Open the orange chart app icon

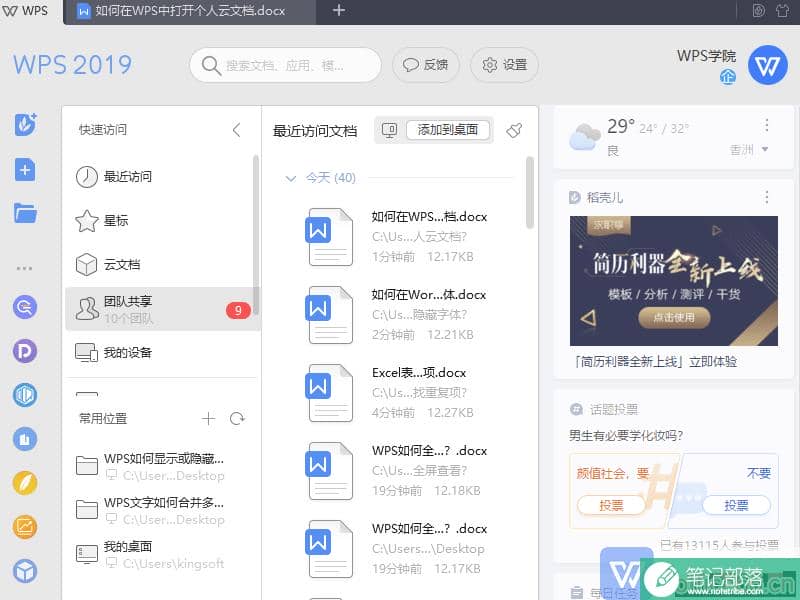pos(25,527)
